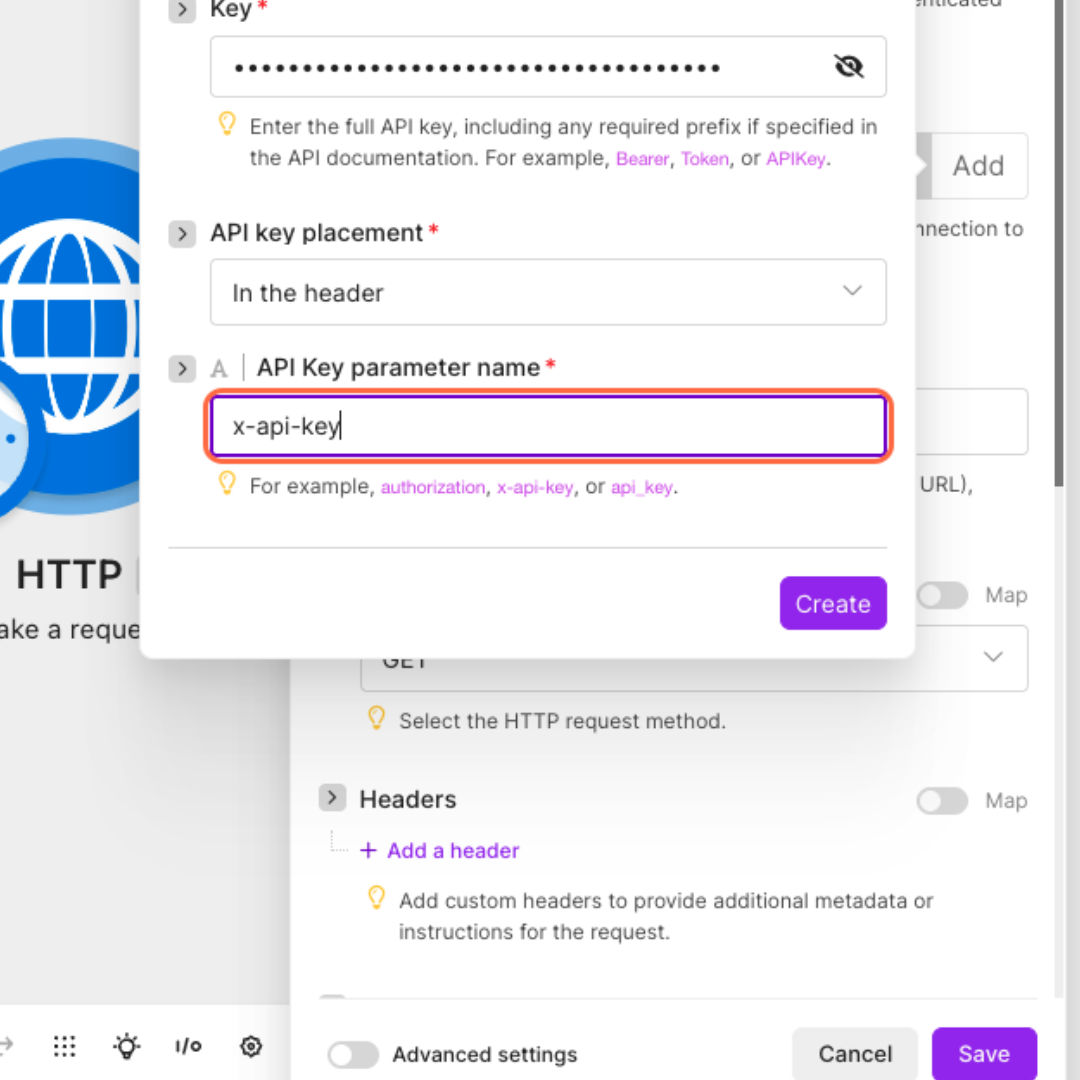Click the panel vertical scrollbar
Screen dimensions: 1080x1080
point(1059,241)
